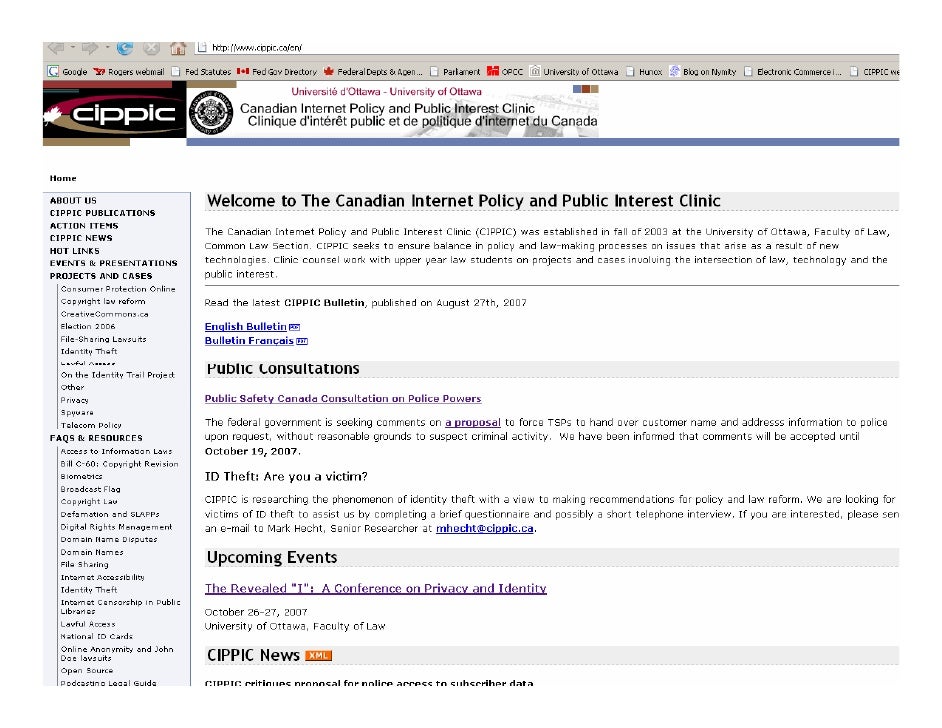Open ACTION ITEMS menu item
The height and width of the screenshot is (728, 942).
pyautogui.click(x=84, y=226)
